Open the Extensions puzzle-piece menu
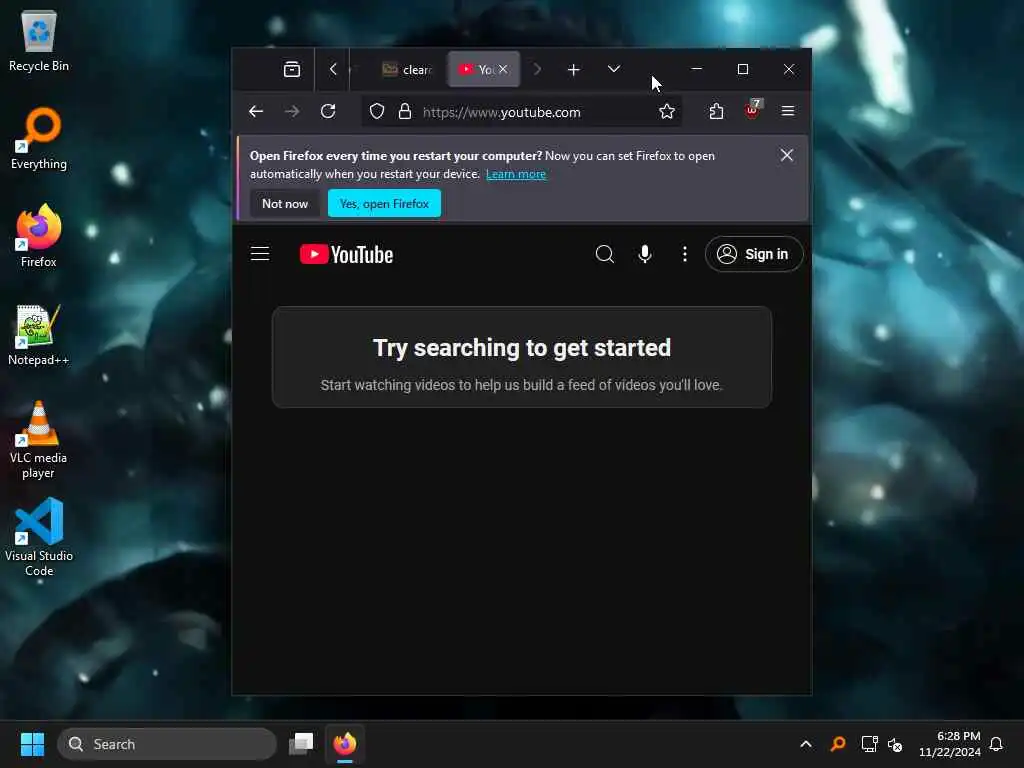 point(716,112)
